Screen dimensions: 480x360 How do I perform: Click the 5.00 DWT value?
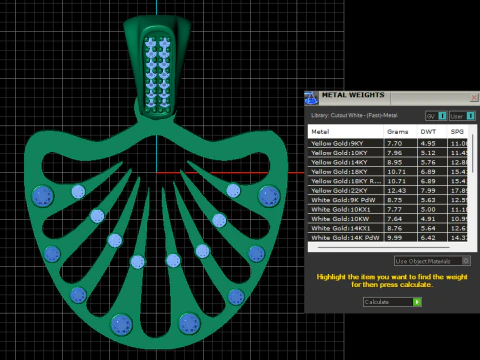point(428,209)
